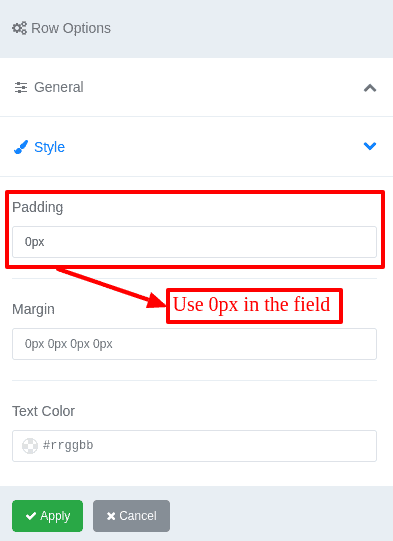The height and width of the screenshot is (541, 393).
Task: Focus the Padding input field
Action: pos(194,242)
